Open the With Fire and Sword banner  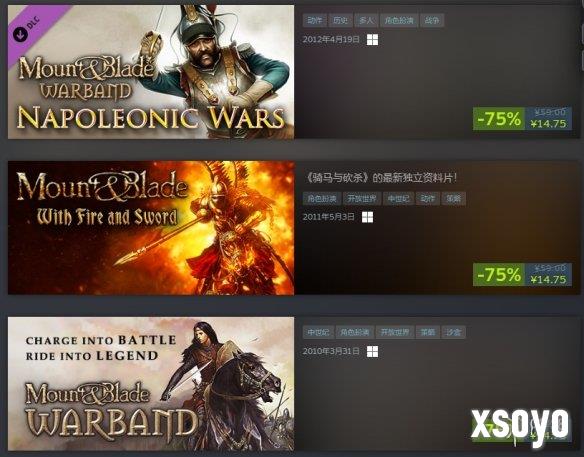151,228
